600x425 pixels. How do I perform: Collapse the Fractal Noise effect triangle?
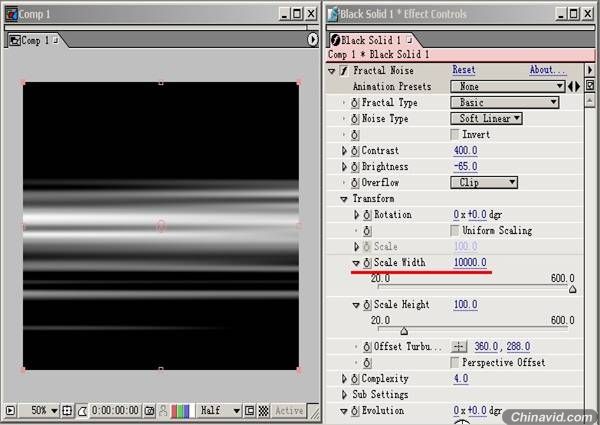(332, 71)
